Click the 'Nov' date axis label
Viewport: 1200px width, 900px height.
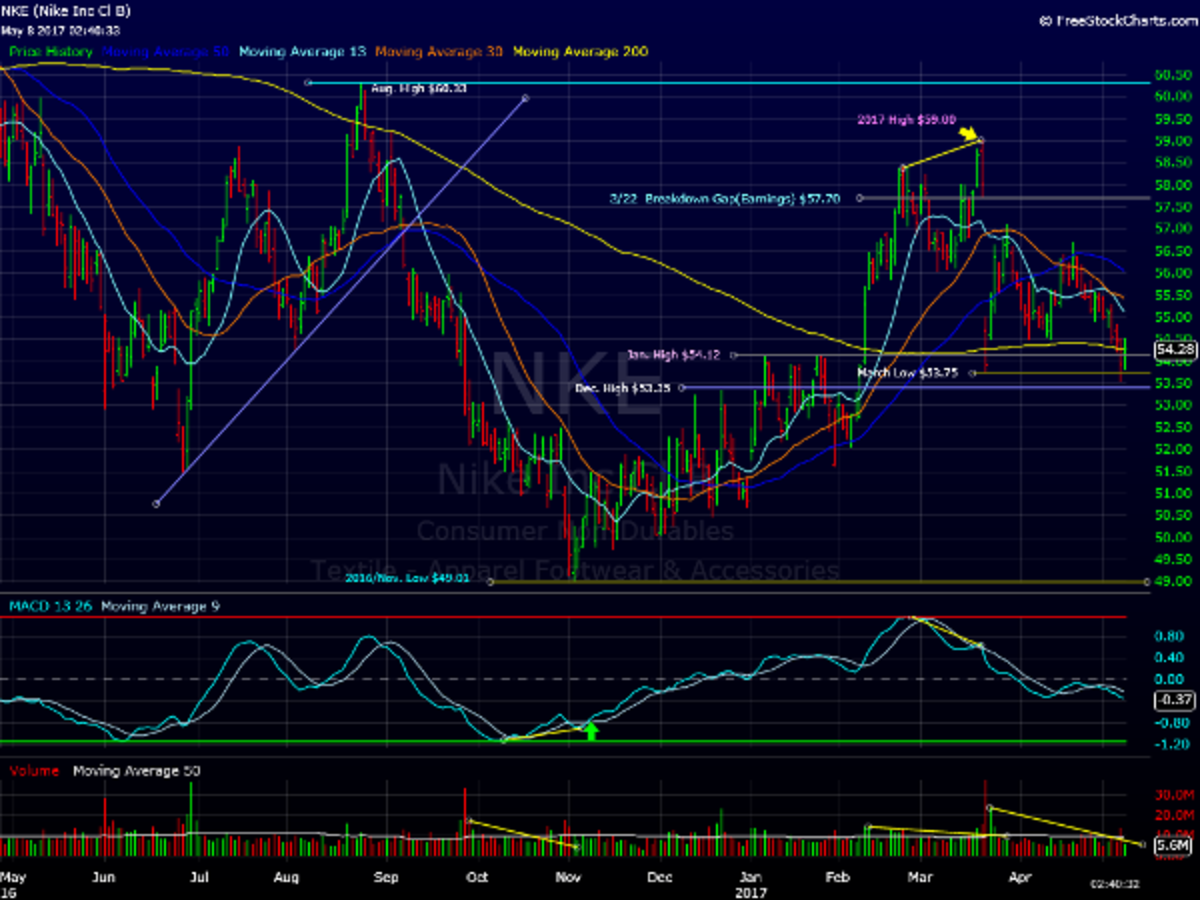tap(569, 875)
